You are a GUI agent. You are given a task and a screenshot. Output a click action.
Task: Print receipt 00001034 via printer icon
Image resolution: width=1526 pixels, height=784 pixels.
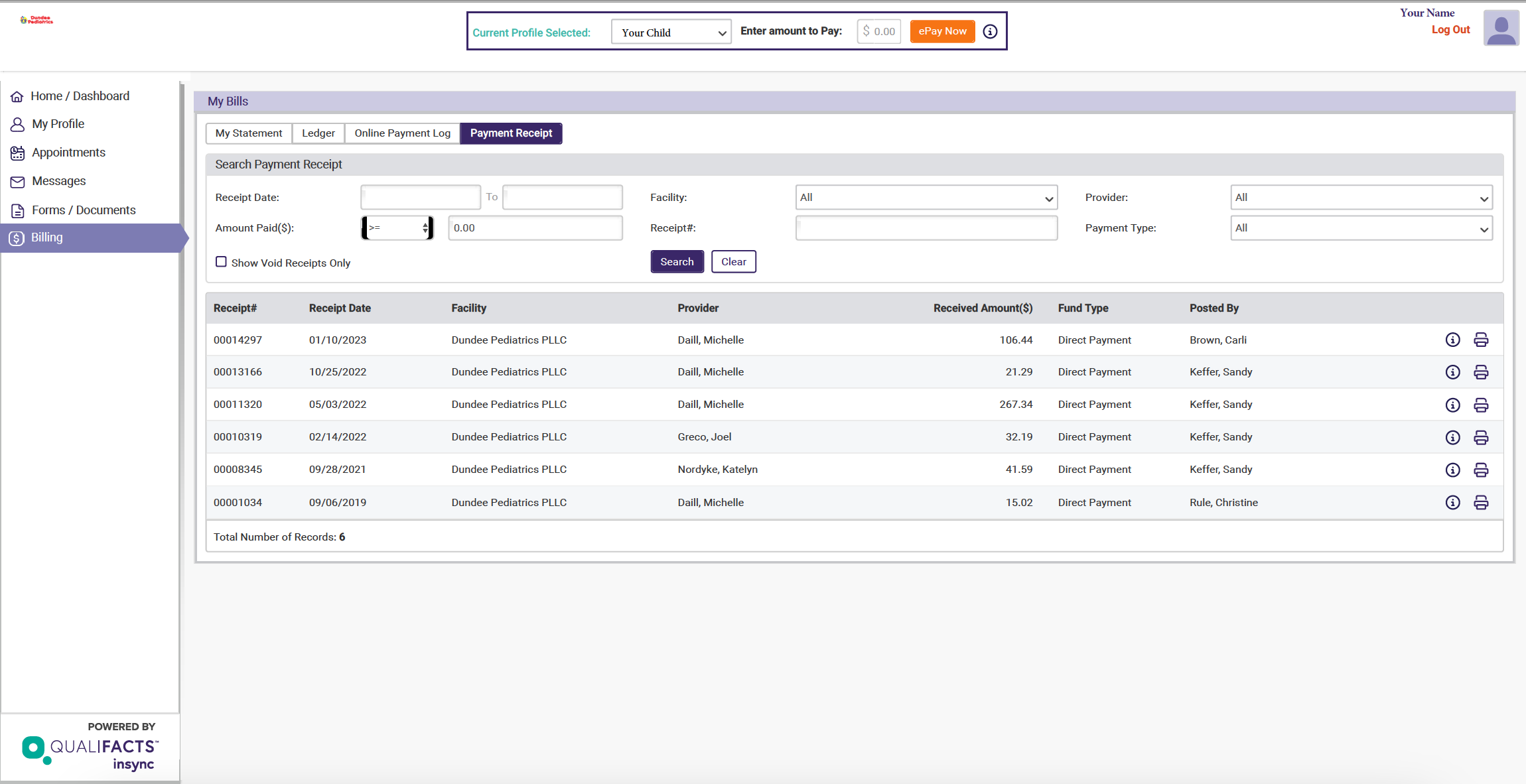[1481, 503]
